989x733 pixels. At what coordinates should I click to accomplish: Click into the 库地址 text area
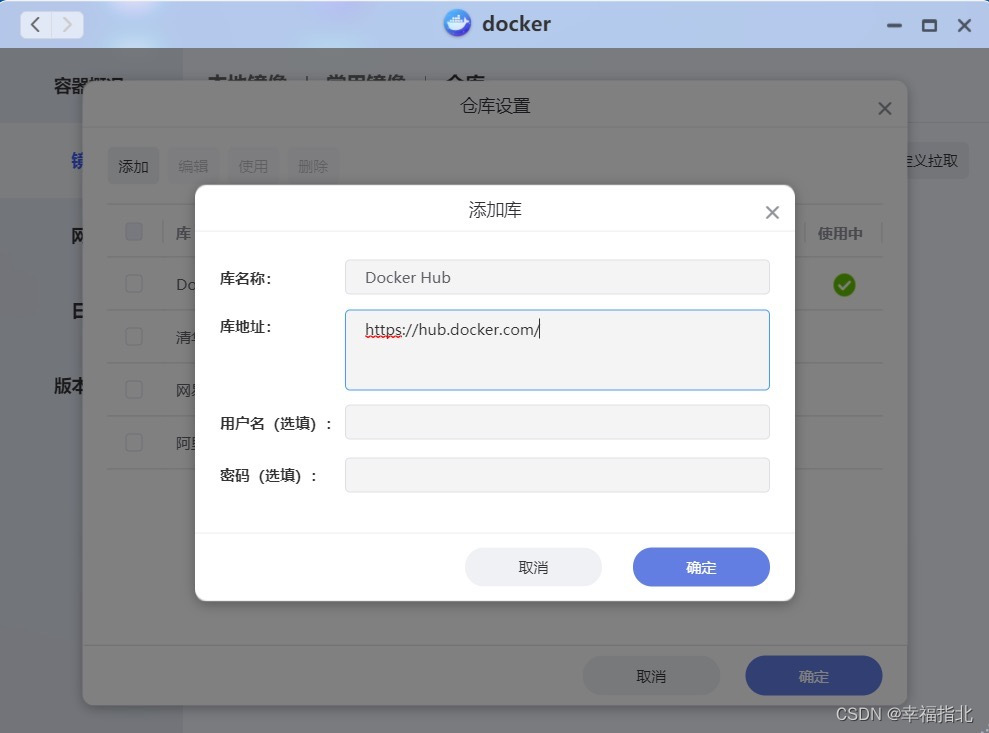[x=557, y=350]
